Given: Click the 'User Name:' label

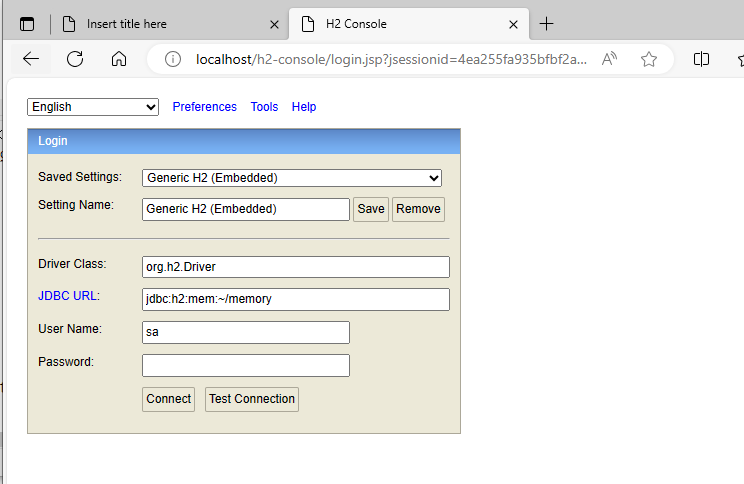Looking at the screenshot, I should pos(70,329).
